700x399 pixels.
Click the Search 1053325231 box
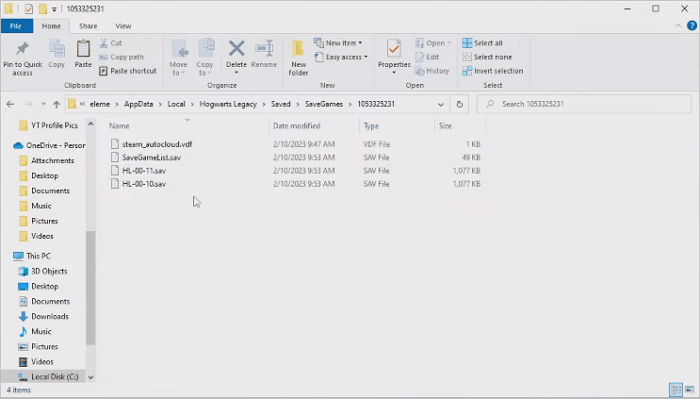pyautogui.click(x=584, y=104)
